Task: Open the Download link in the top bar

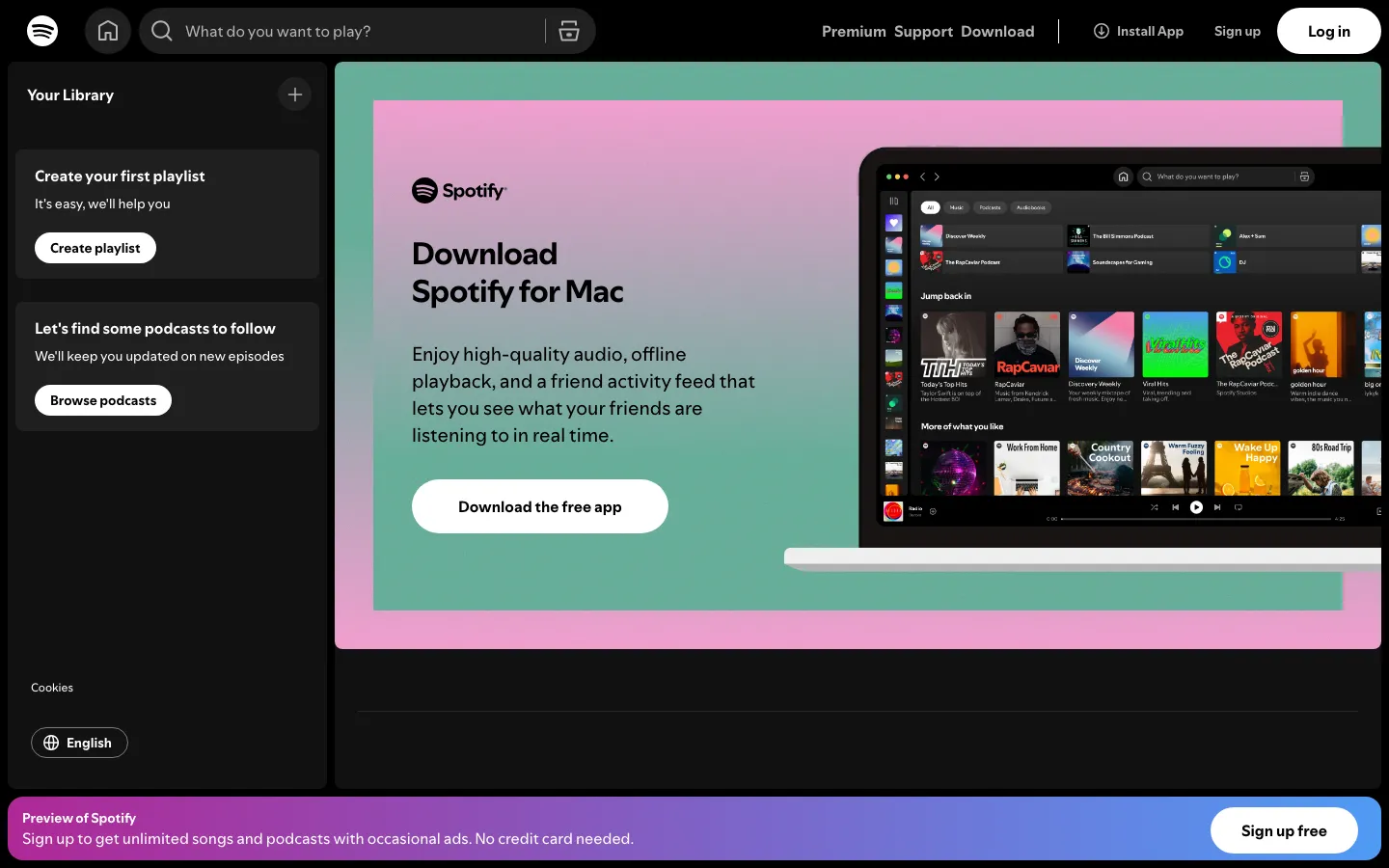Action: (x=997, y=31)
